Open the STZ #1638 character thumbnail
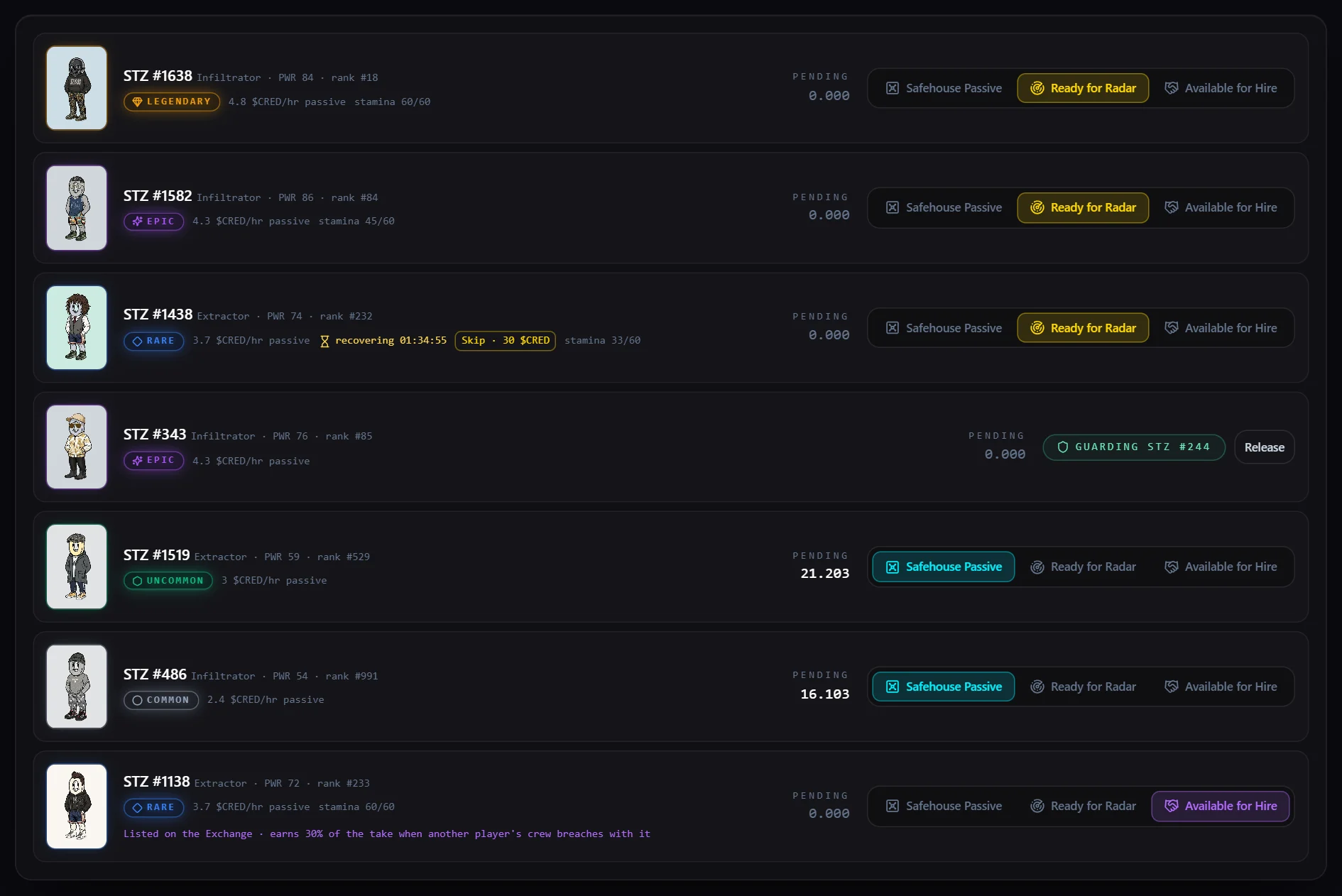This screenshot has height=896, width=1342. pyautogui.click(x=77, y=88)
